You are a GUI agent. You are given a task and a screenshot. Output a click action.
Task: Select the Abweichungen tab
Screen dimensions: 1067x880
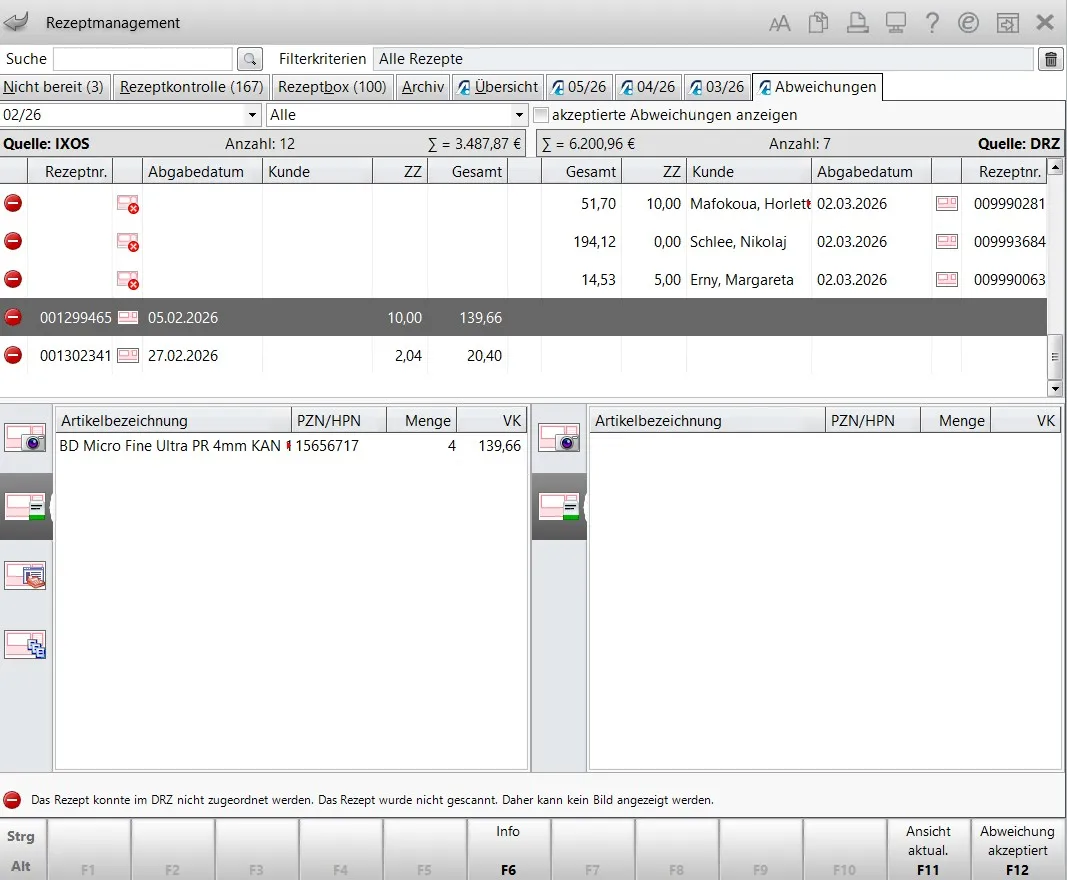pos(817,87)
